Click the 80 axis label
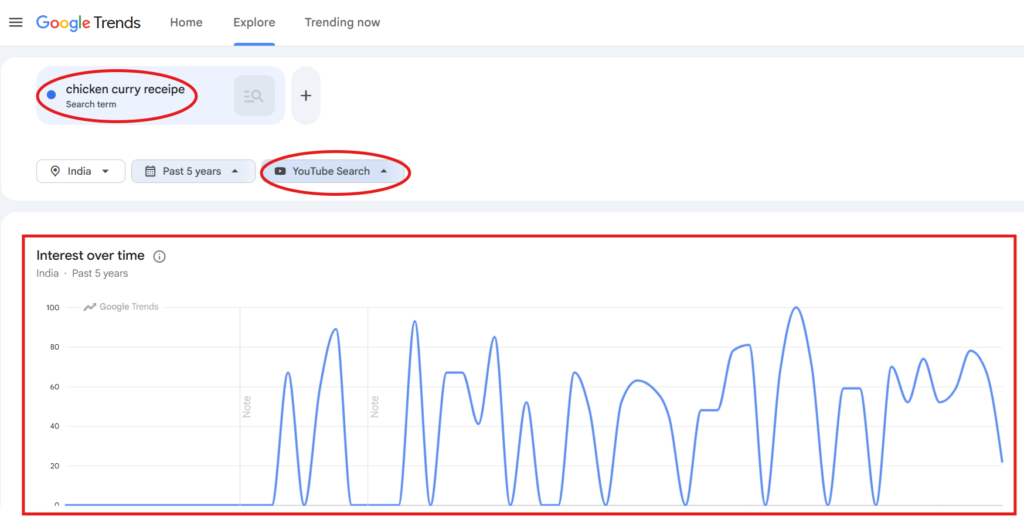1024x516 pixels. (x=56, y=347)
